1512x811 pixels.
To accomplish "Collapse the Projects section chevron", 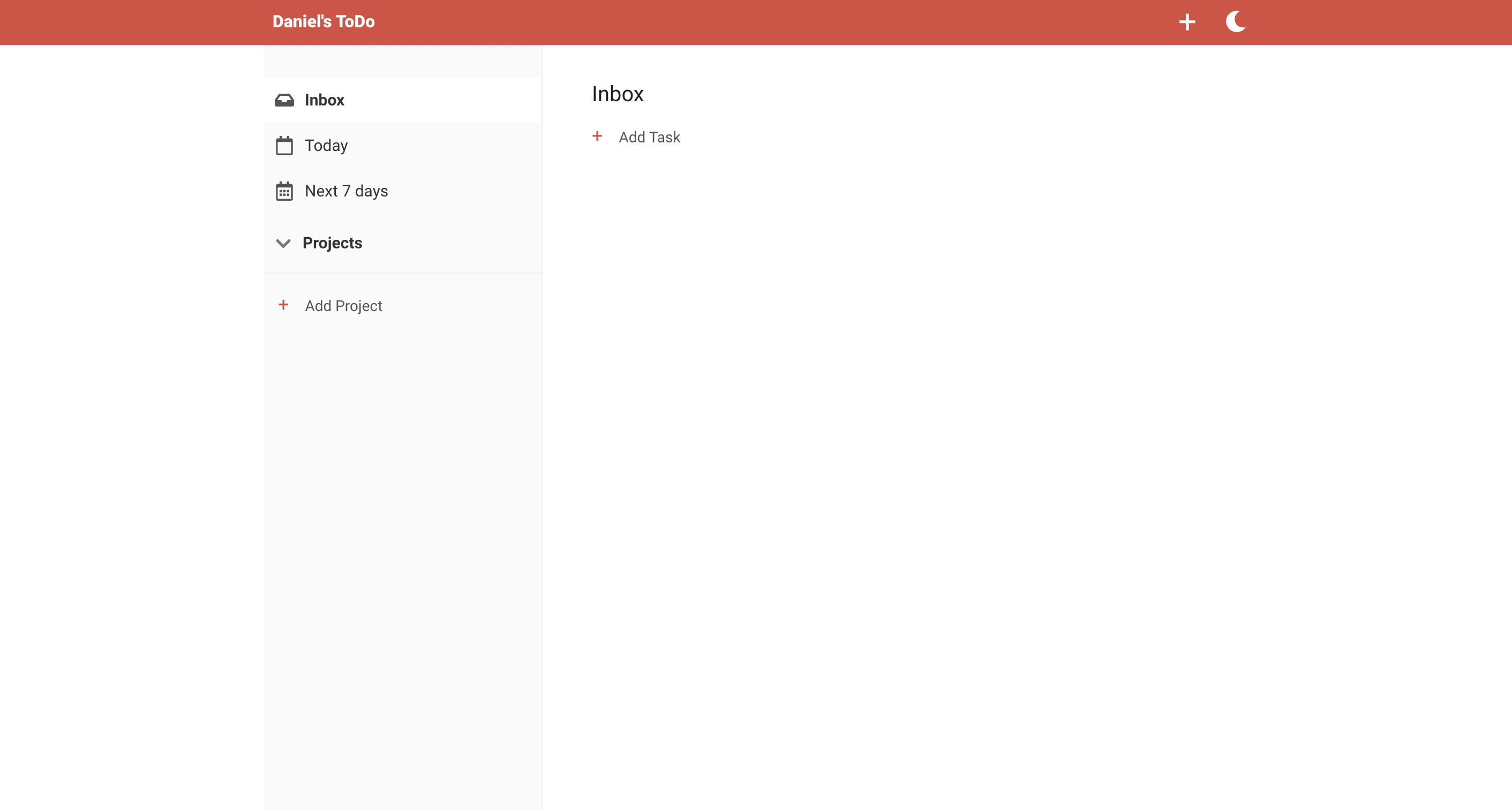I will 283,243.
